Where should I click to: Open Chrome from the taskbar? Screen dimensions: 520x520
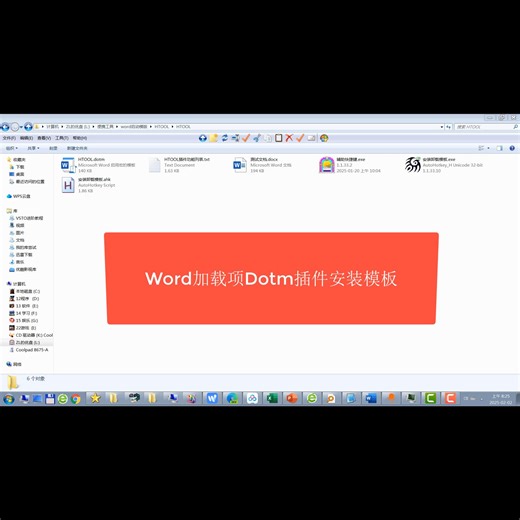[76, 399]
